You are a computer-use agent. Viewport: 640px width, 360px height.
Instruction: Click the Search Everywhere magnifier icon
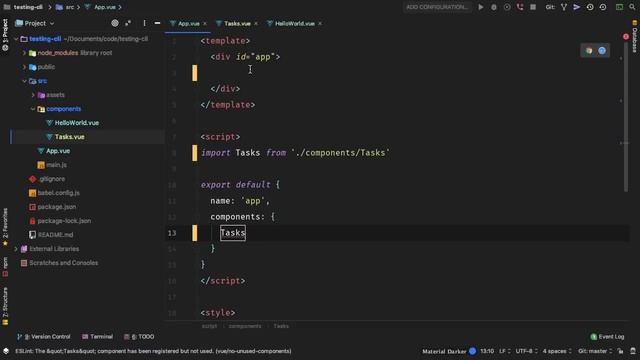tap(632, 7)
